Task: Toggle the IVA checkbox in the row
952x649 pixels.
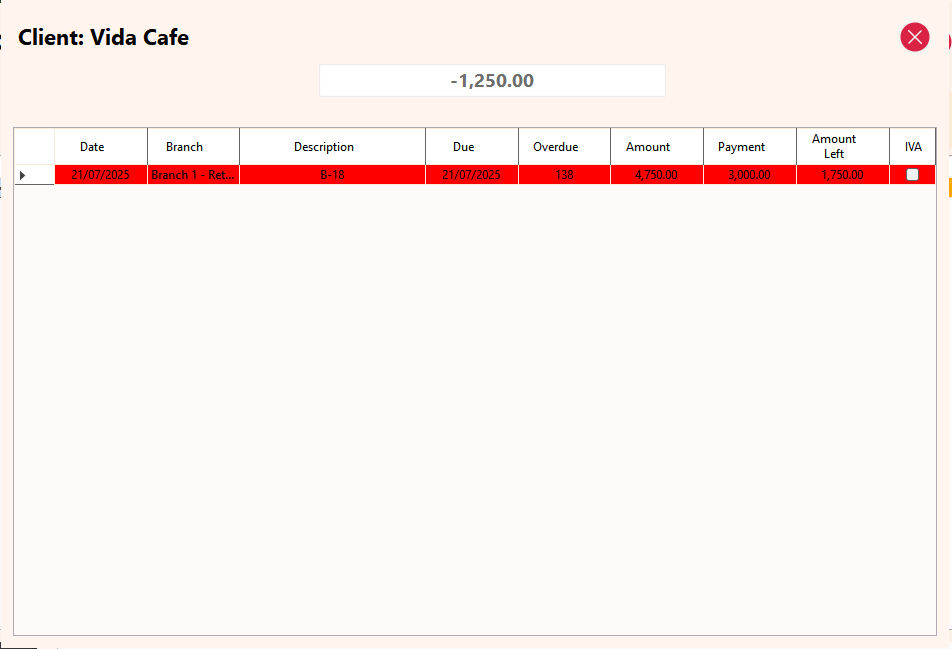Action: [912, 174]
